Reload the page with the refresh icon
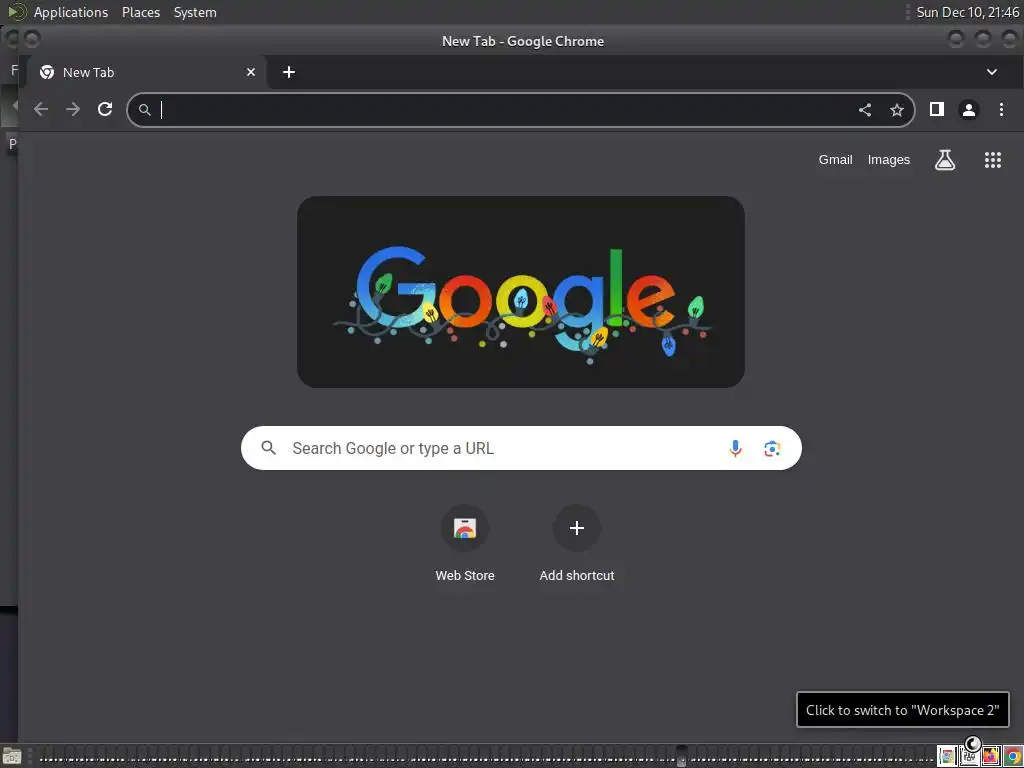This screenshot has width=1024, height=768. 105,109
